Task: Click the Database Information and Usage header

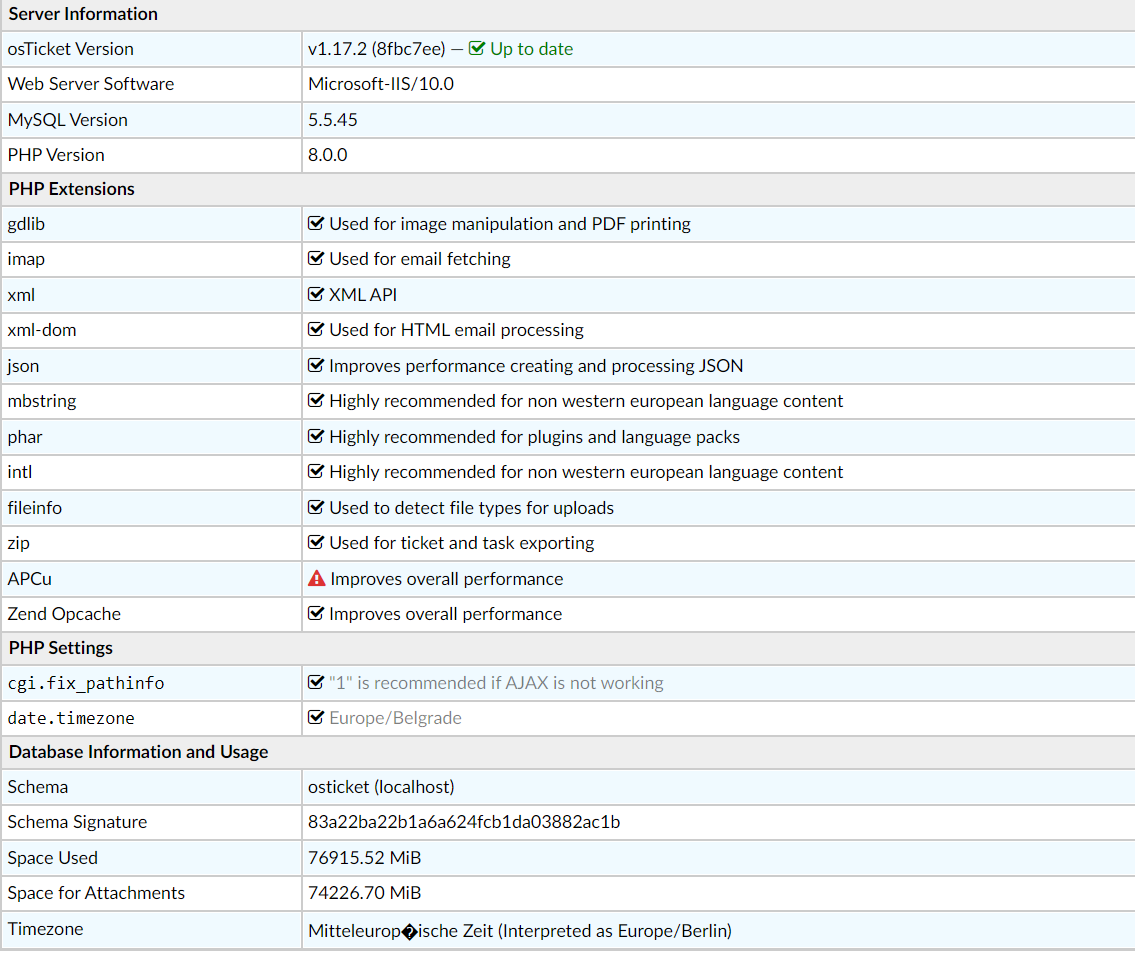Action: pyautogui.click(x=138, y=752)
